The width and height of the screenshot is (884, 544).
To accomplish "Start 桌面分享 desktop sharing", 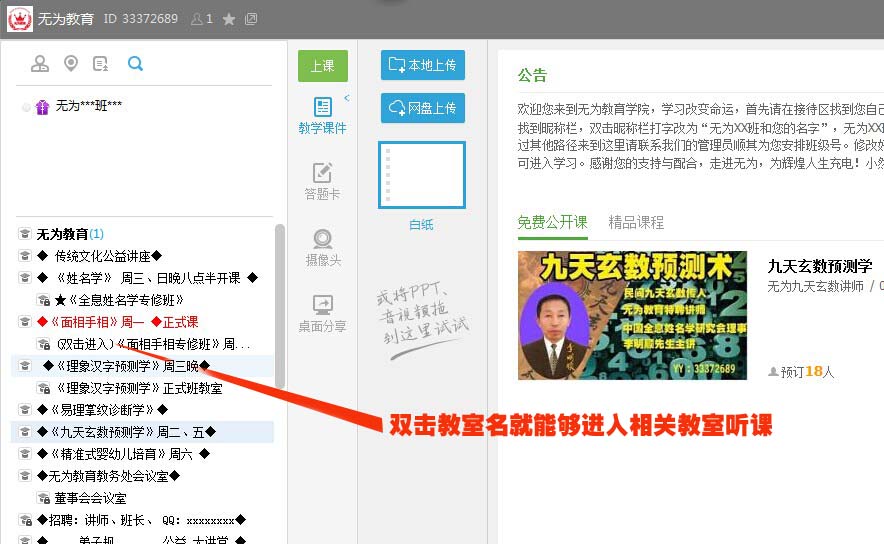I will point(322,314).
